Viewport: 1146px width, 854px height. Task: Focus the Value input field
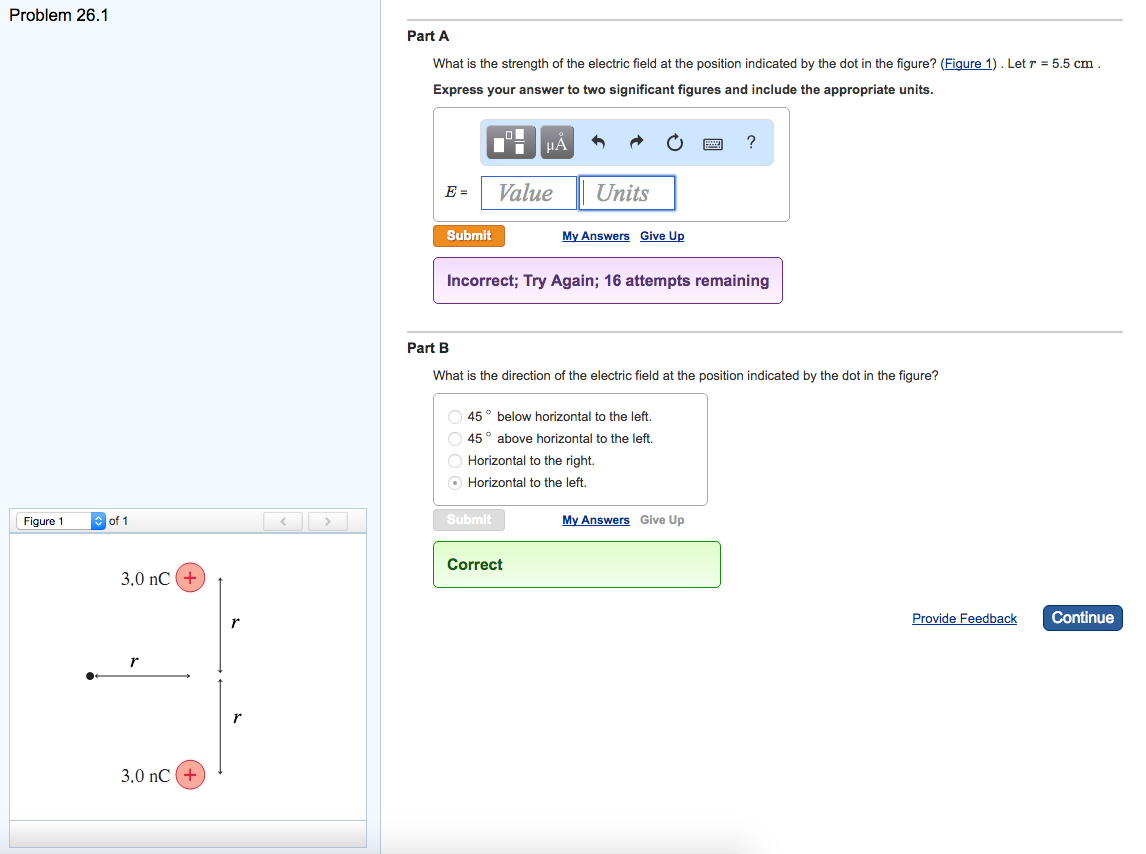click(528, 193)
